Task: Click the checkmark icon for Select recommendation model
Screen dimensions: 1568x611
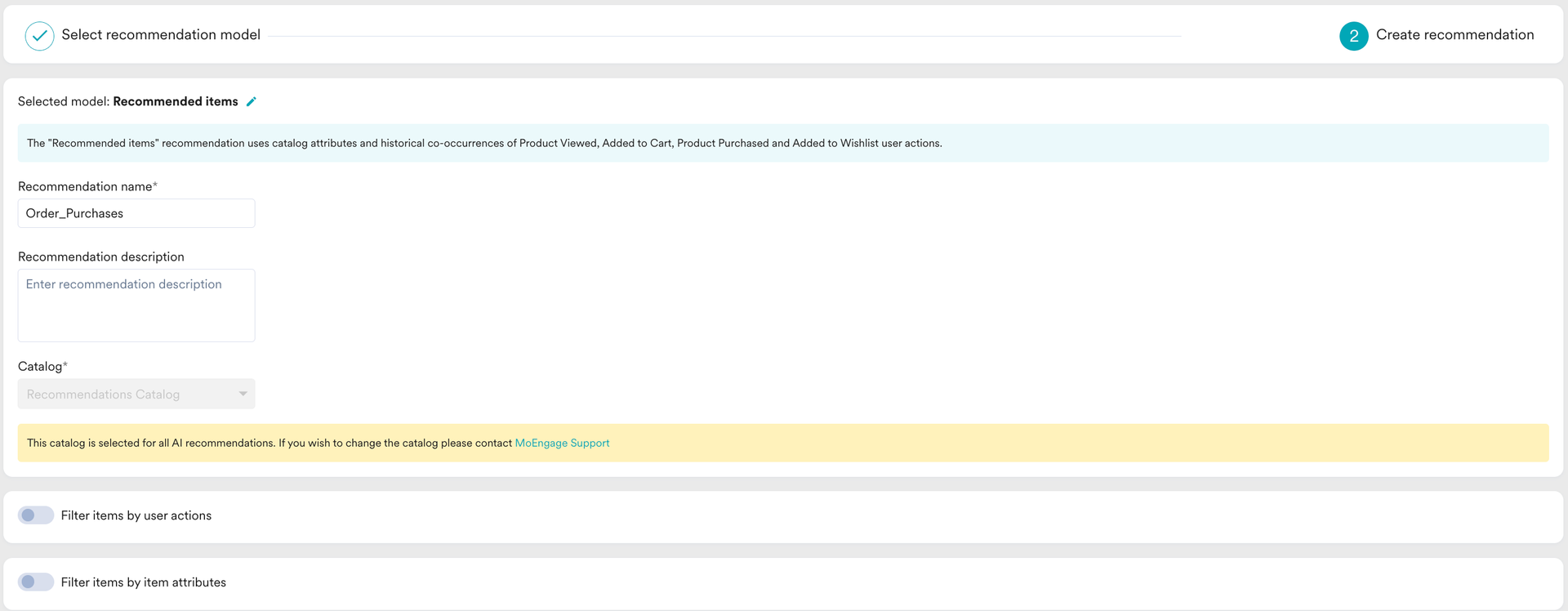Action: point(39,36)
